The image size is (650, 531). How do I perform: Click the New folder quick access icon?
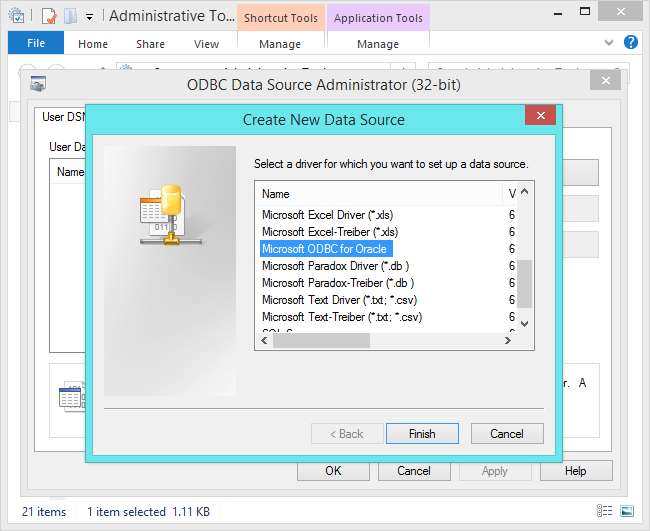(70, 16)
